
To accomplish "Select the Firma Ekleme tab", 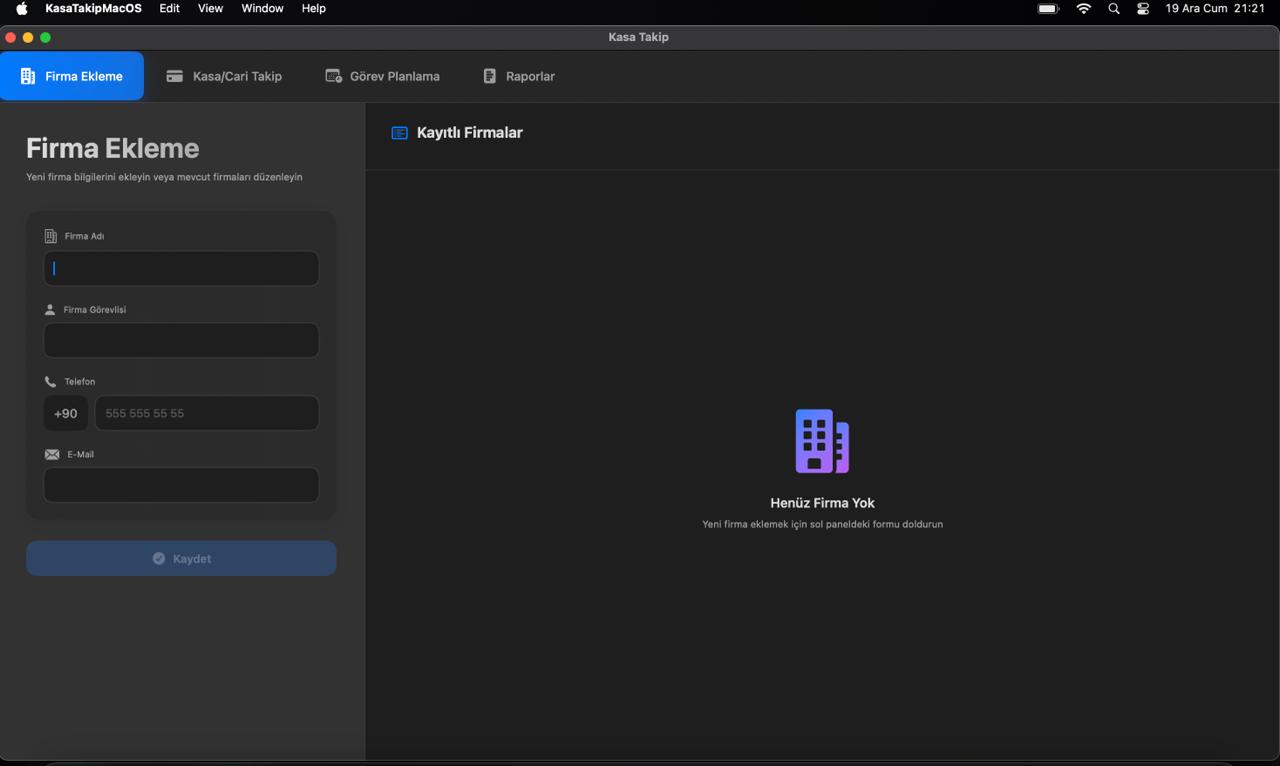I will pos(72,75).
